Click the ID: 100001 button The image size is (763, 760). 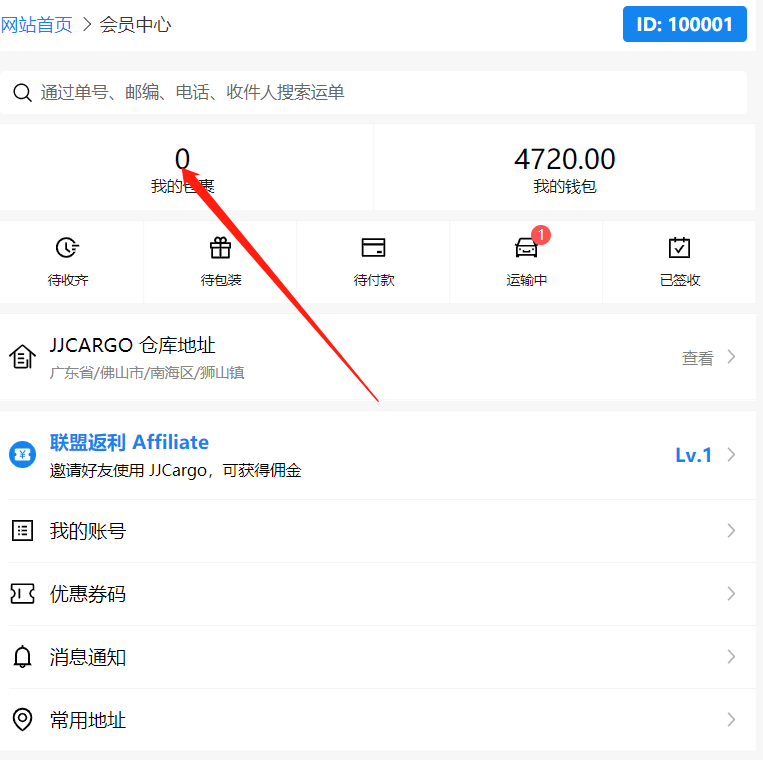[x=684, y=25]
